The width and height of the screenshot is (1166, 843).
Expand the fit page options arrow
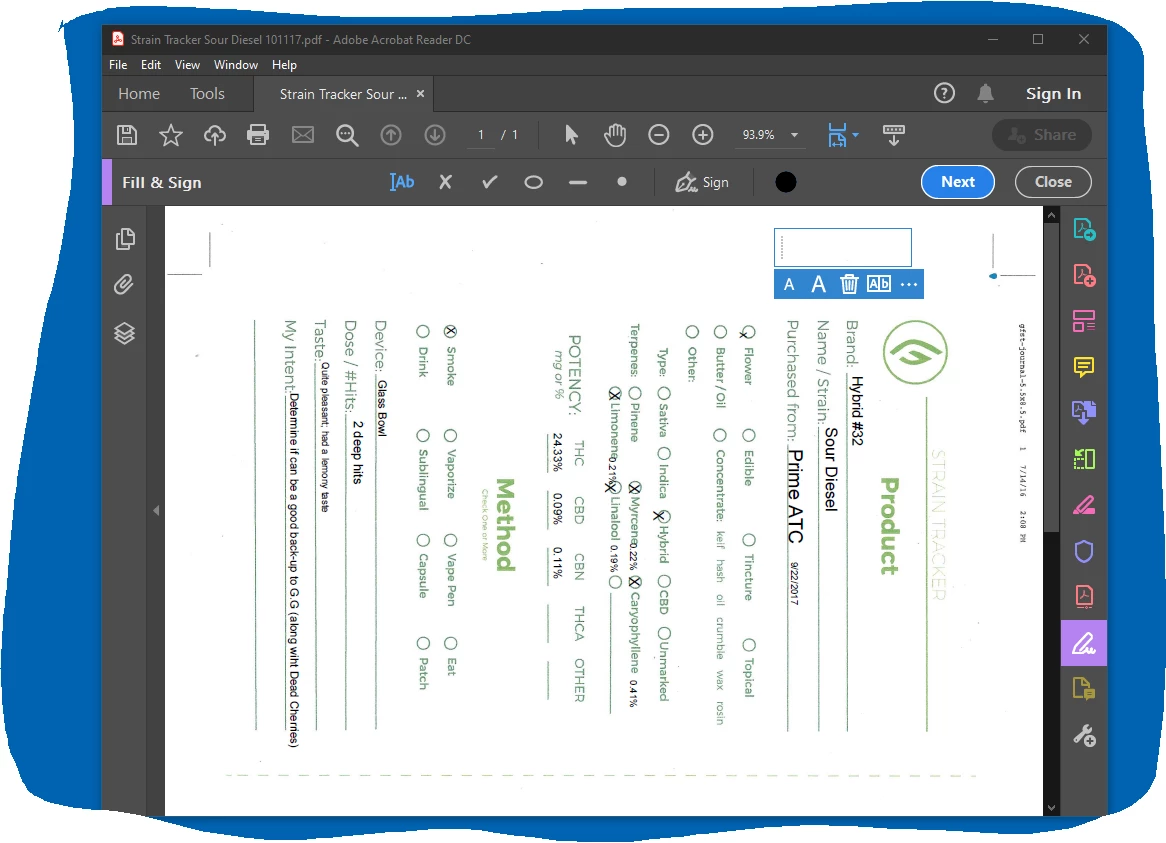(x=855, y=135)
